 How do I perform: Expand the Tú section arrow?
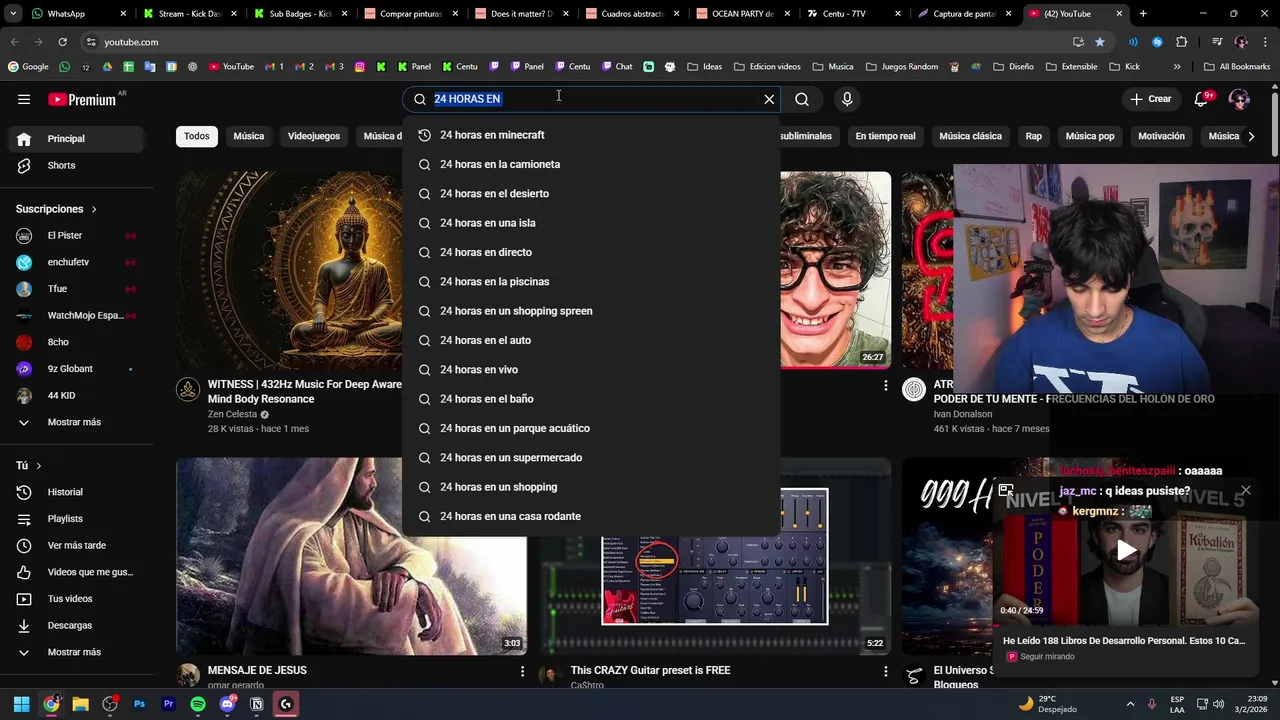coord(39,466)
